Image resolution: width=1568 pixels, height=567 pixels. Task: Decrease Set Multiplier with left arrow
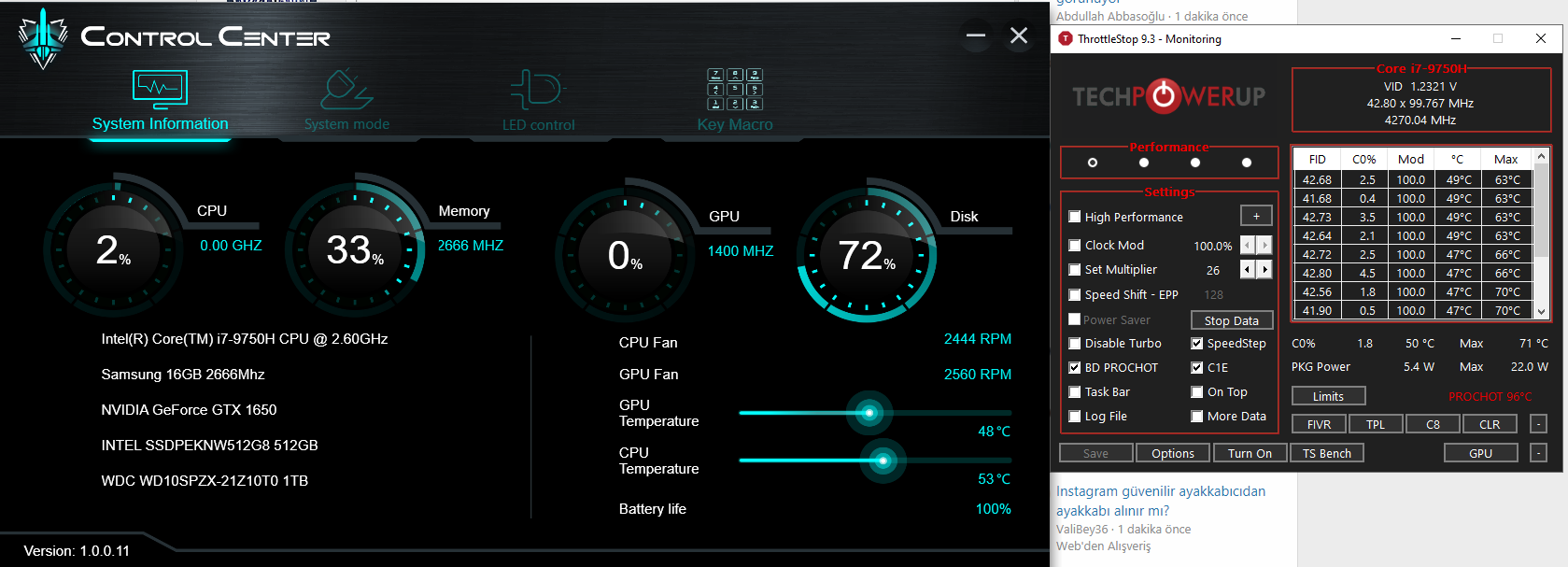(x=1247, y=269)
